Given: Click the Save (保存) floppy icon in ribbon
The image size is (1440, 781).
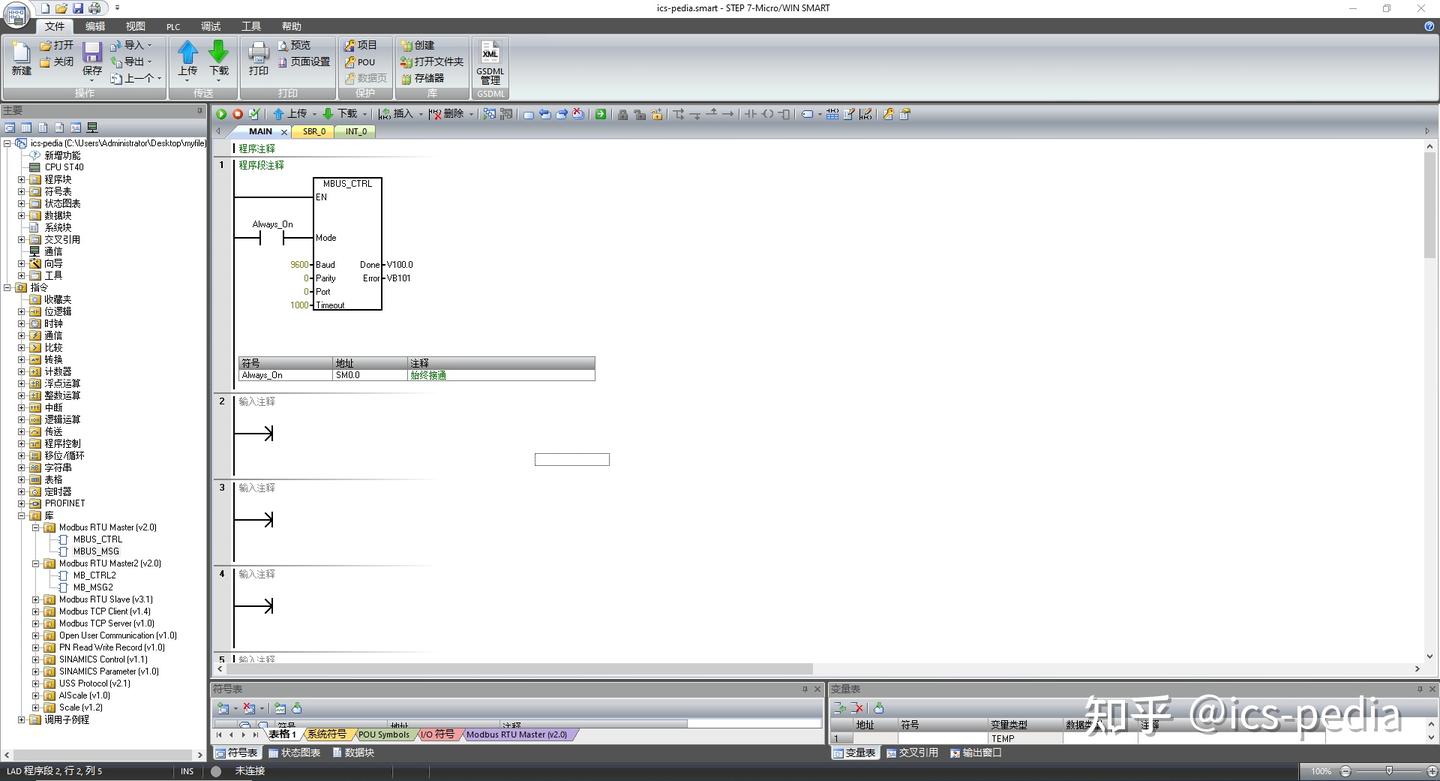Looking at the screenshot, I should click(x=92, y=53).
